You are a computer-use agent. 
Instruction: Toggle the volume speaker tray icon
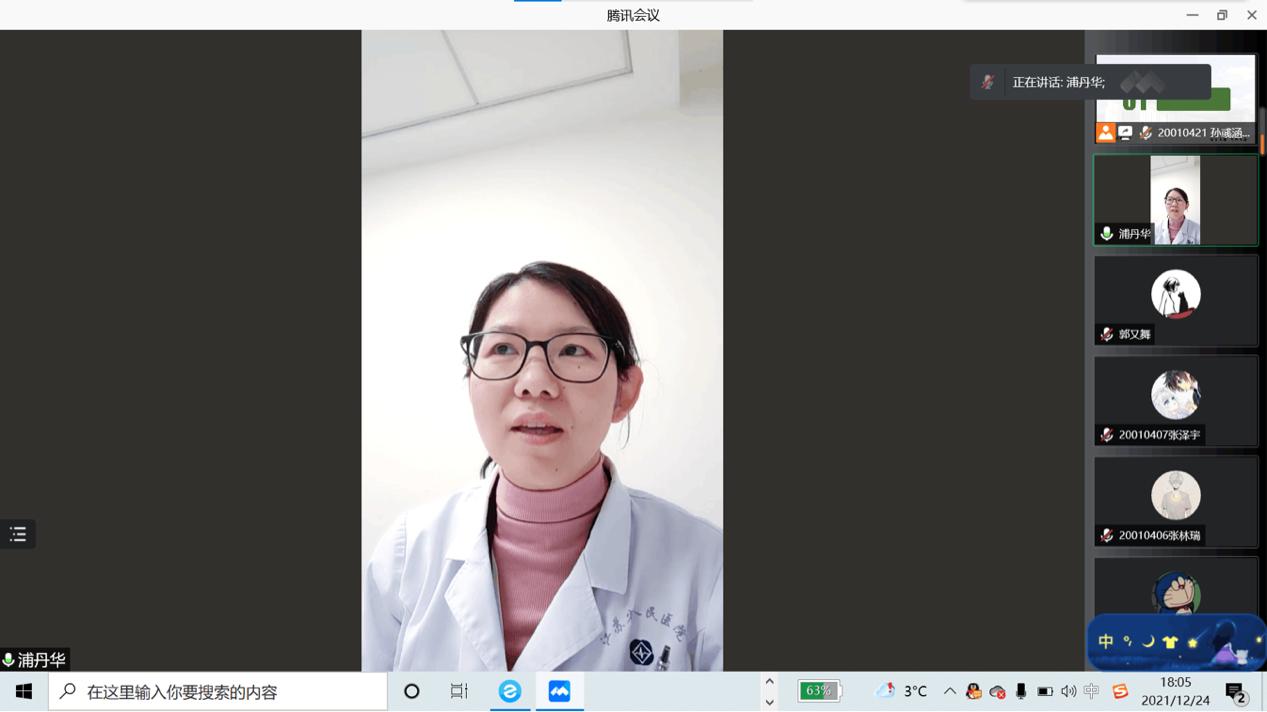tap(1069, 691)
